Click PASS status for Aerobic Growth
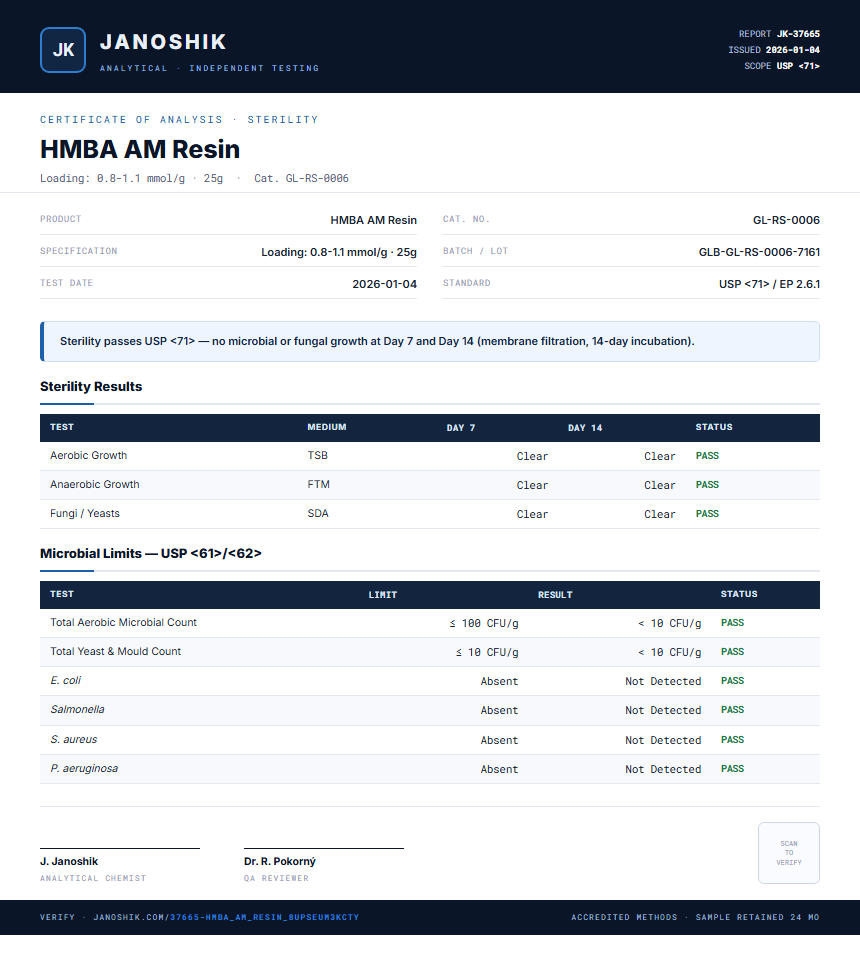This screenshot has height=963, width=860. pos(707,456)
